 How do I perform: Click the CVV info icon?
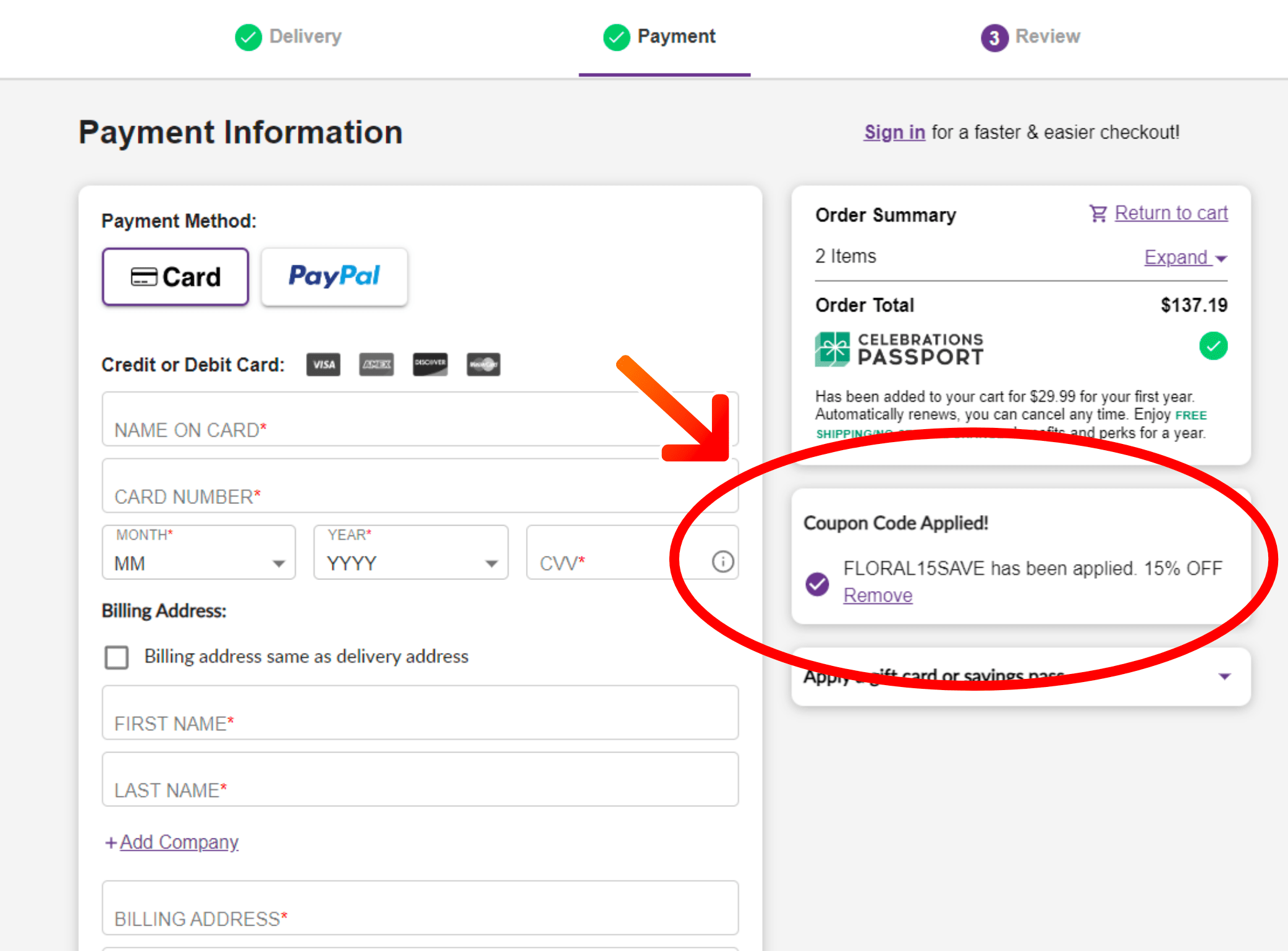point(722,561)
